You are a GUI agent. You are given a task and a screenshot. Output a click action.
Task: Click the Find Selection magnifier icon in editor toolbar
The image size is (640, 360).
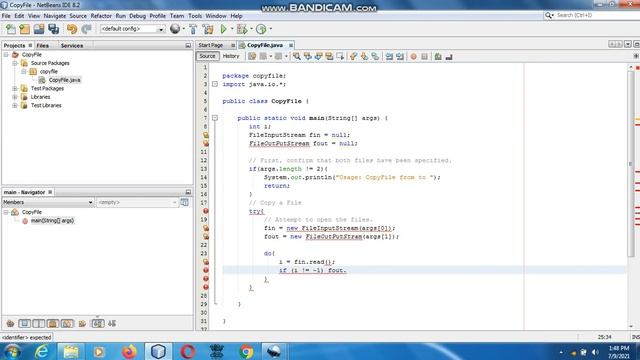point(297,56)
